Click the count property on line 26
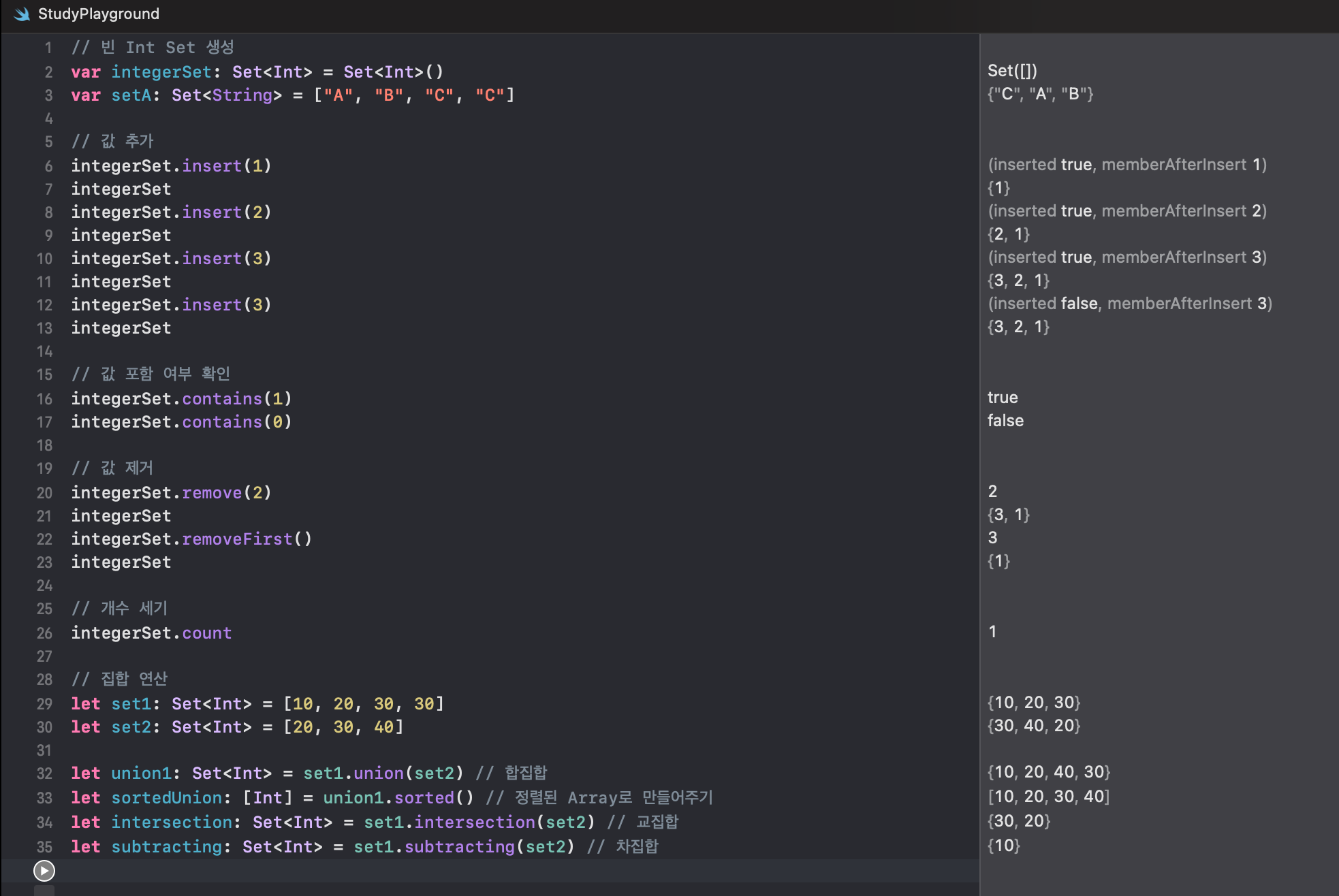The image size is (1339, 896). (x=207, y=633)
